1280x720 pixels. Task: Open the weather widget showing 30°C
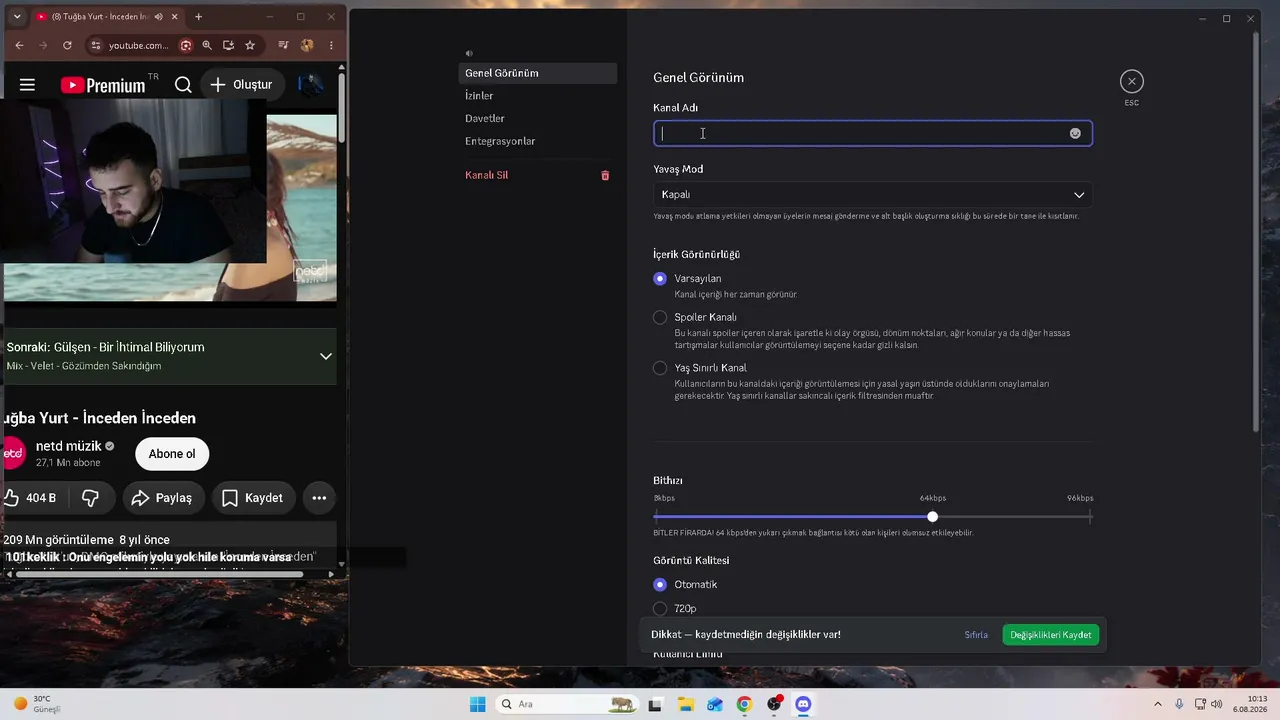pyautogui.click(x=38, y=704)
